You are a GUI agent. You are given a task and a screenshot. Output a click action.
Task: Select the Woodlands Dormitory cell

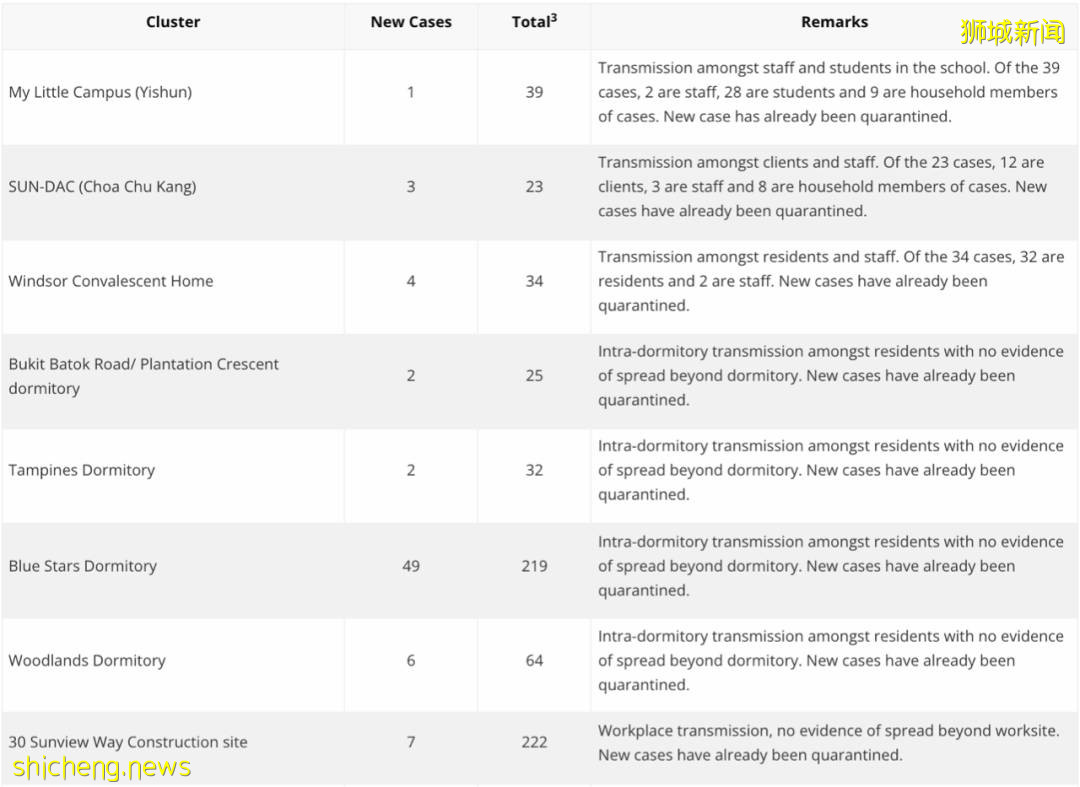click(x=87, y=660)
